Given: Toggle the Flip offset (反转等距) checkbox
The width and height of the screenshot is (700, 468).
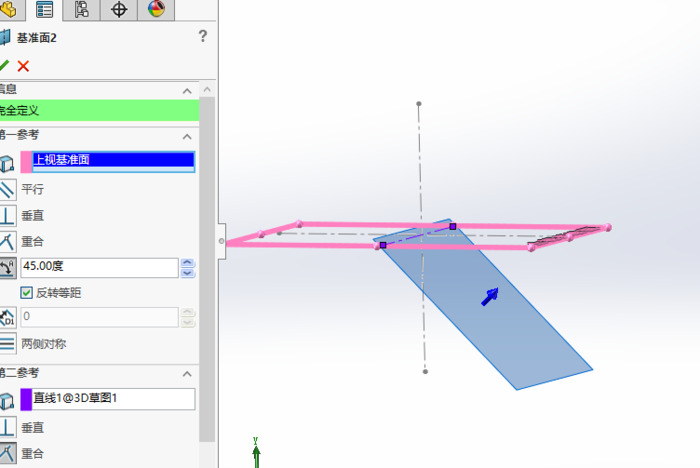Looking at the screenshot, I should [x=27, y=292].
